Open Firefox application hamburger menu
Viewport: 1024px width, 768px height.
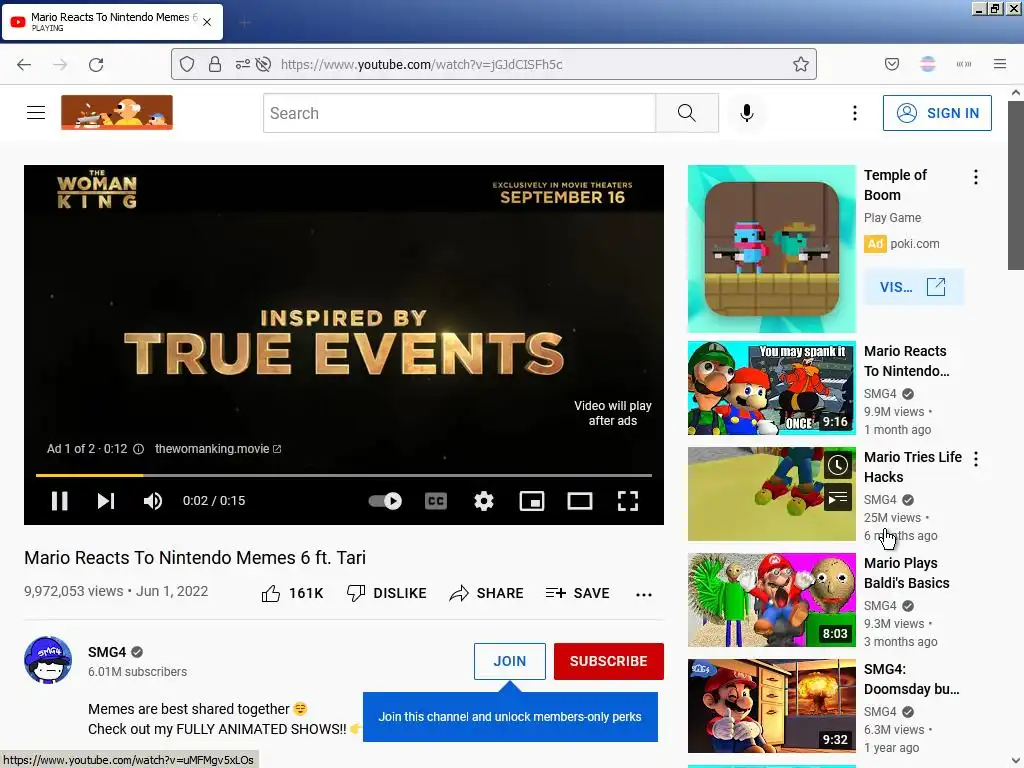pos(1000,64)
